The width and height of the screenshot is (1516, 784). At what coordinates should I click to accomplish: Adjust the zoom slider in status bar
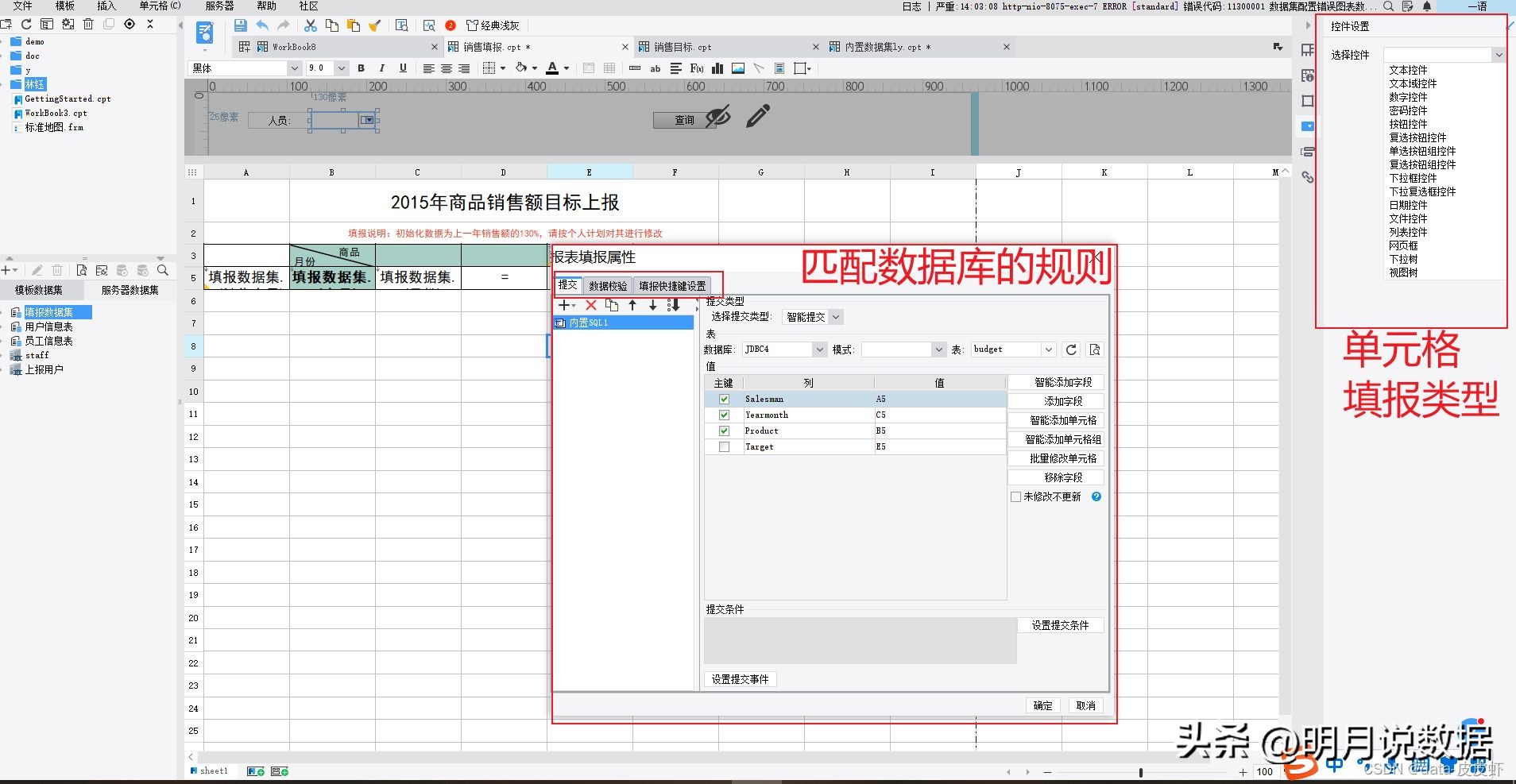pos(1141,772)
